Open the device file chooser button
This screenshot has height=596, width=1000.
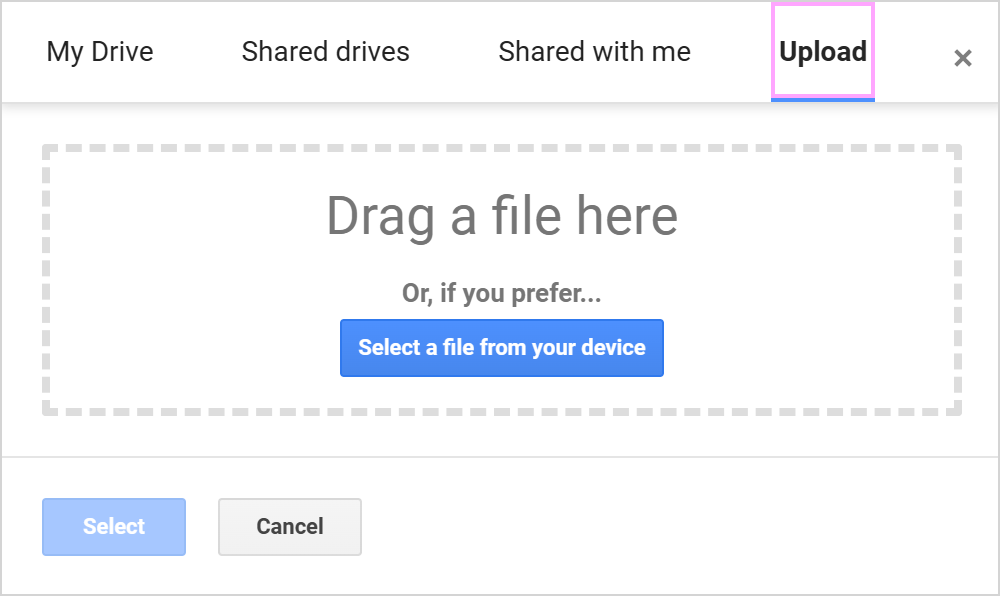(x=502, y=348)
